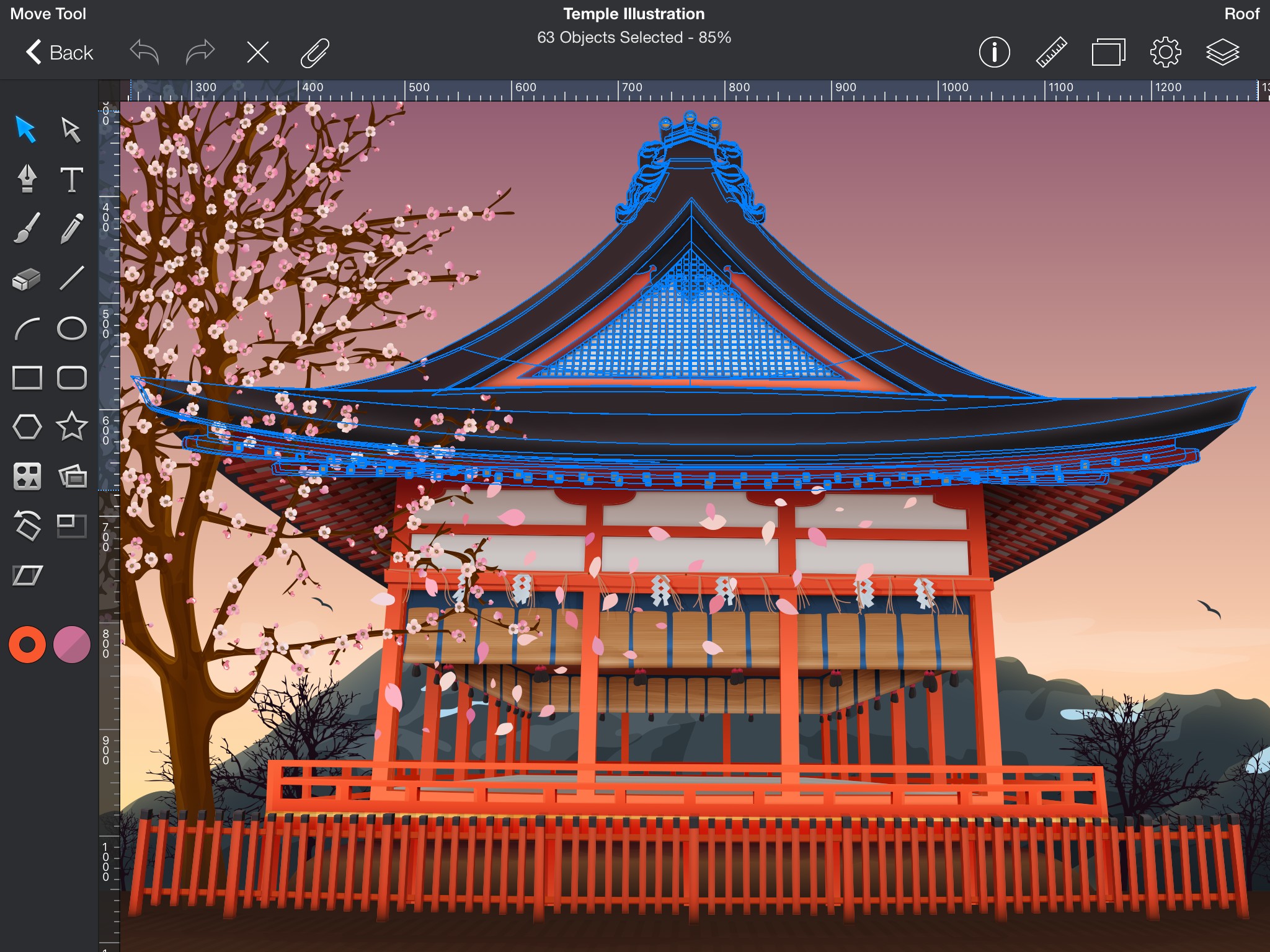This screenshot has height=952, width=1270.
Task: Tap the Back button to exit document
Action: [60, 53]
